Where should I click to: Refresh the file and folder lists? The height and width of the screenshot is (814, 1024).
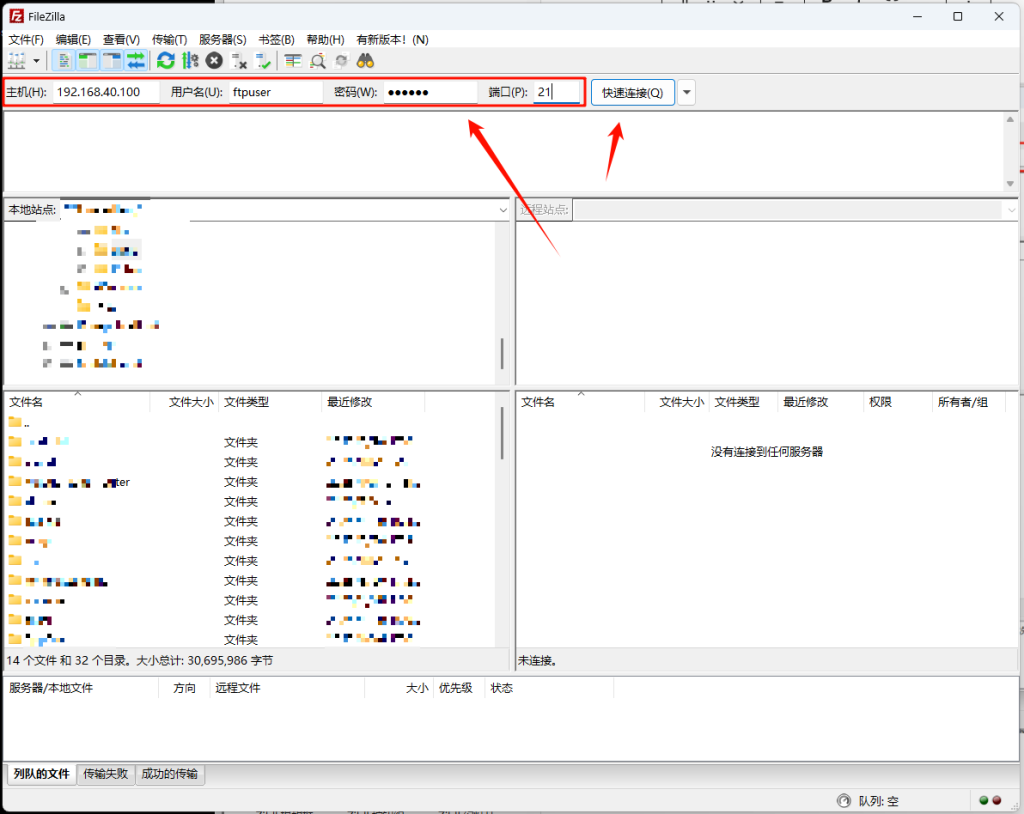(165, 61)
